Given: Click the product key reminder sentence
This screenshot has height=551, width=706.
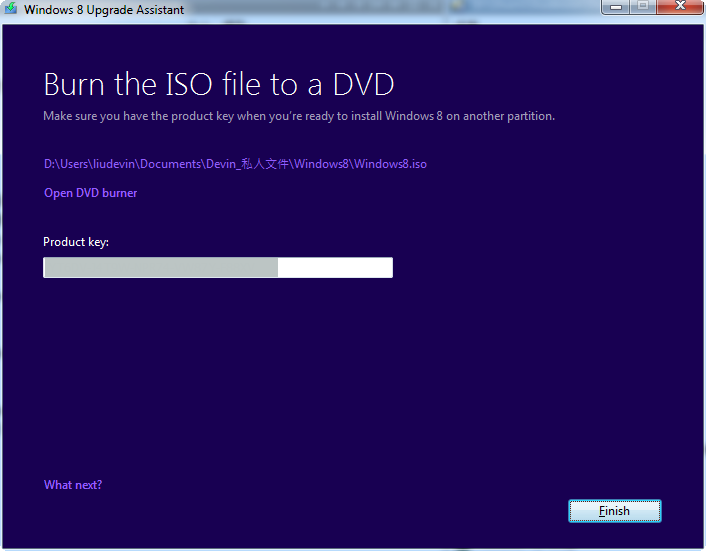Looking at the screenshot, I should (x=299, y=116).
